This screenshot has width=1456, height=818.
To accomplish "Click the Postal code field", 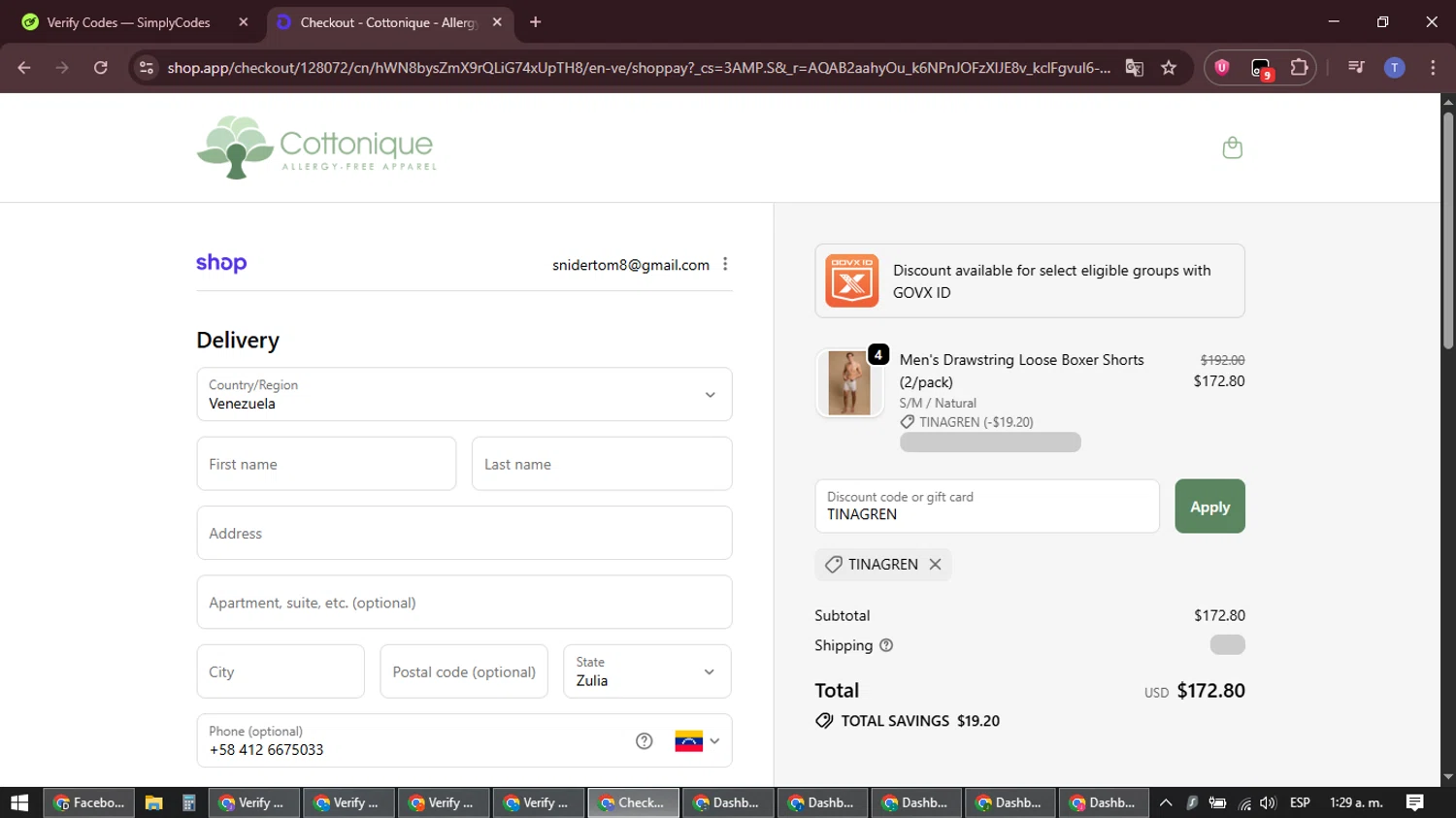I will (x=464, y=671).
